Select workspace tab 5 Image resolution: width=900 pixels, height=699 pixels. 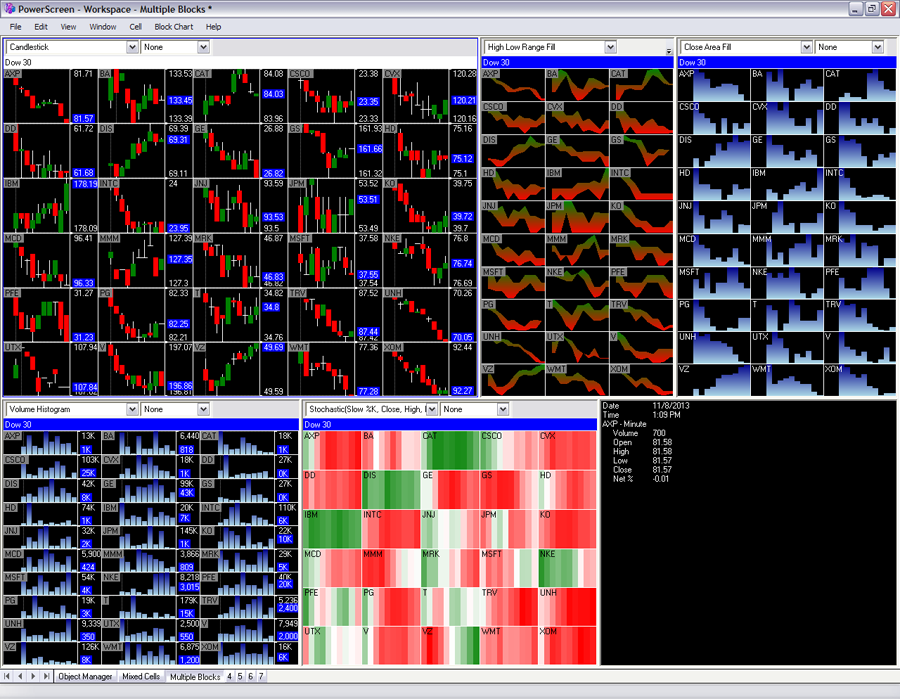(x=240, y=677)
